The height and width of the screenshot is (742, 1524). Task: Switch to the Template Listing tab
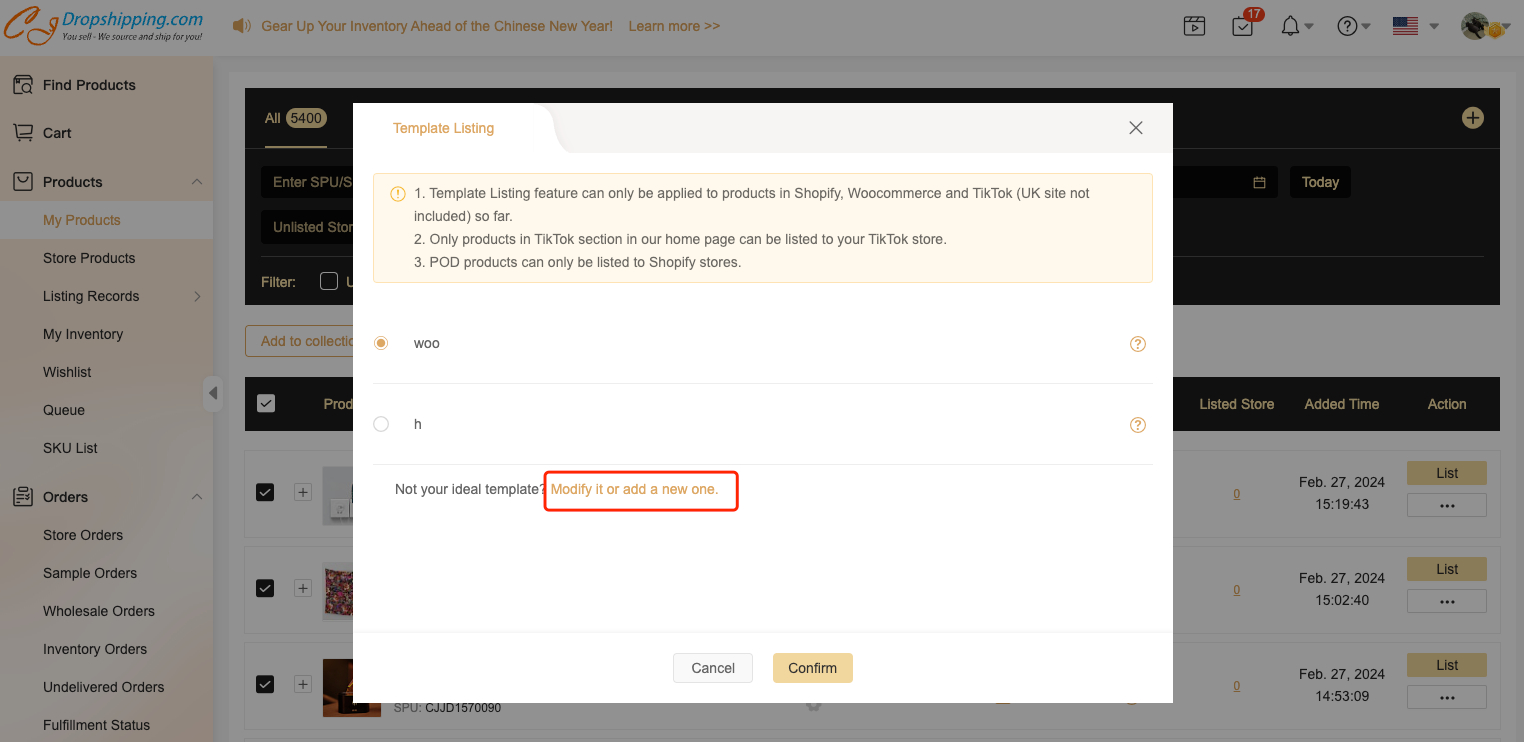click(443, 128)
